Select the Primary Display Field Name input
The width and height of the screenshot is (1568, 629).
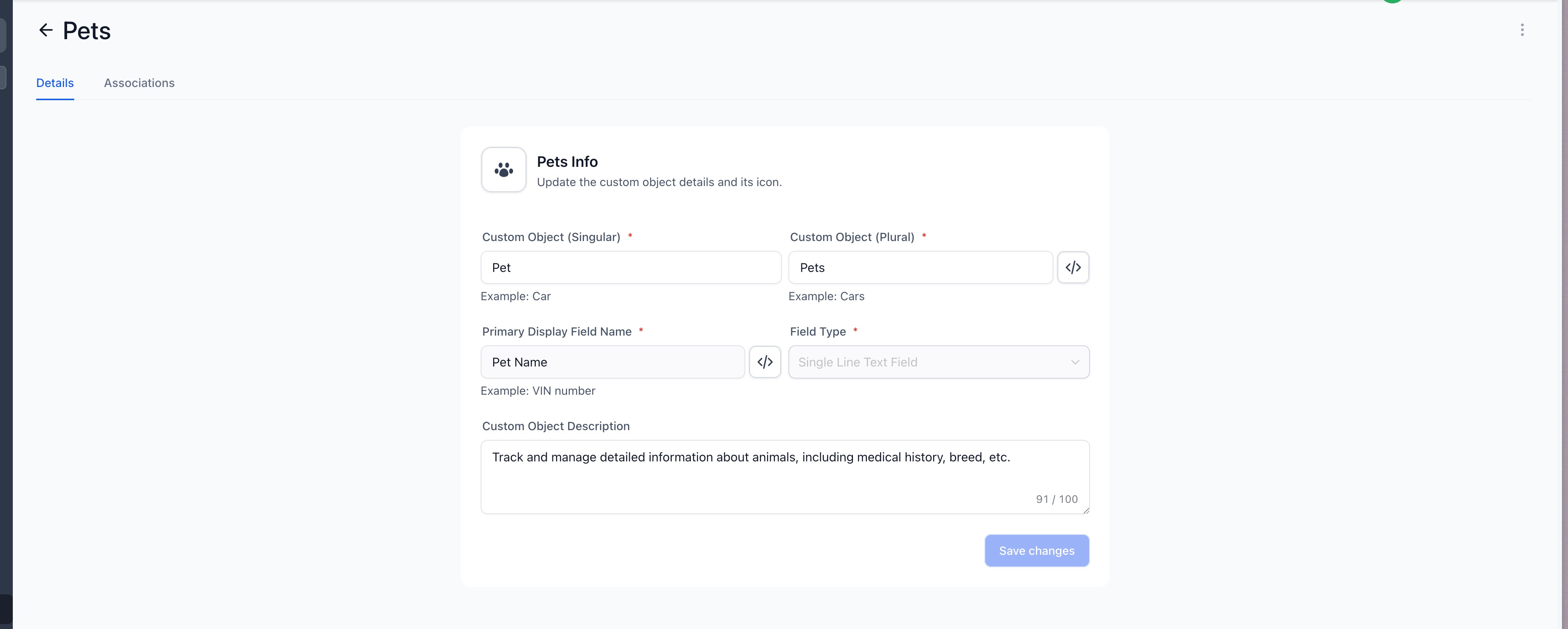coord(612,362)
